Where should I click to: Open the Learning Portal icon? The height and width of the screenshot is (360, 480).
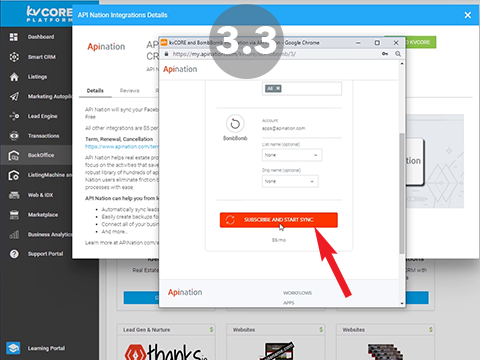coord(13,348)
